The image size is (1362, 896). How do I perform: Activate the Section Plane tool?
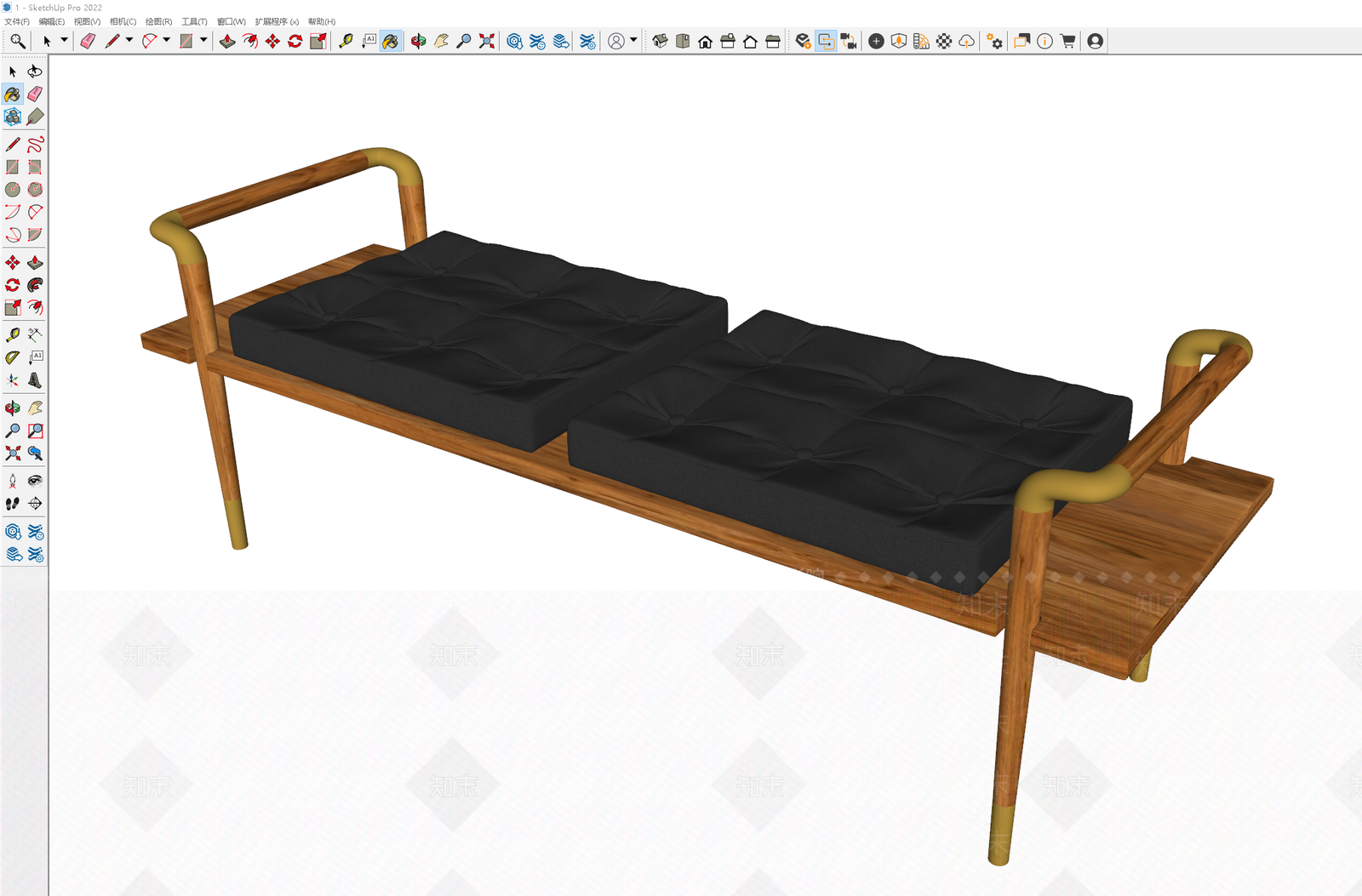tap(35, 504)
